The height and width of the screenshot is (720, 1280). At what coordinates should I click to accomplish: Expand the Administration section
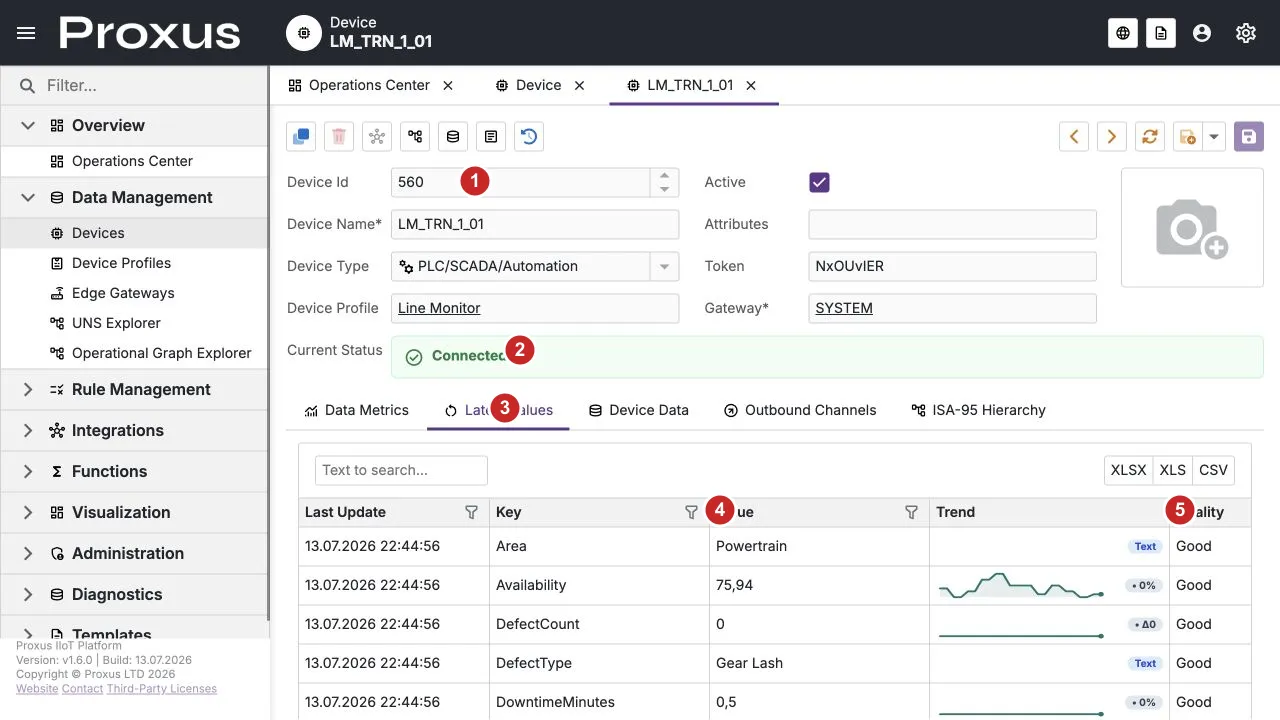click(28, 553)
